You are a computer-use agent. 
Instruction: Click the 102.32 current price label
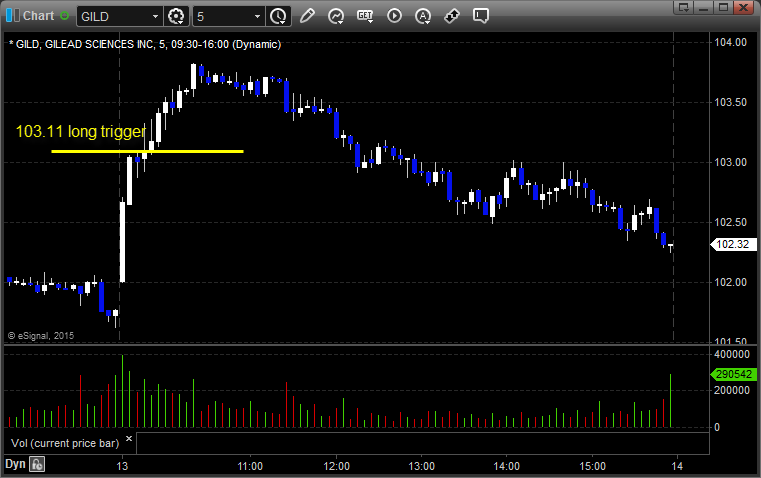tap(733, 244)
